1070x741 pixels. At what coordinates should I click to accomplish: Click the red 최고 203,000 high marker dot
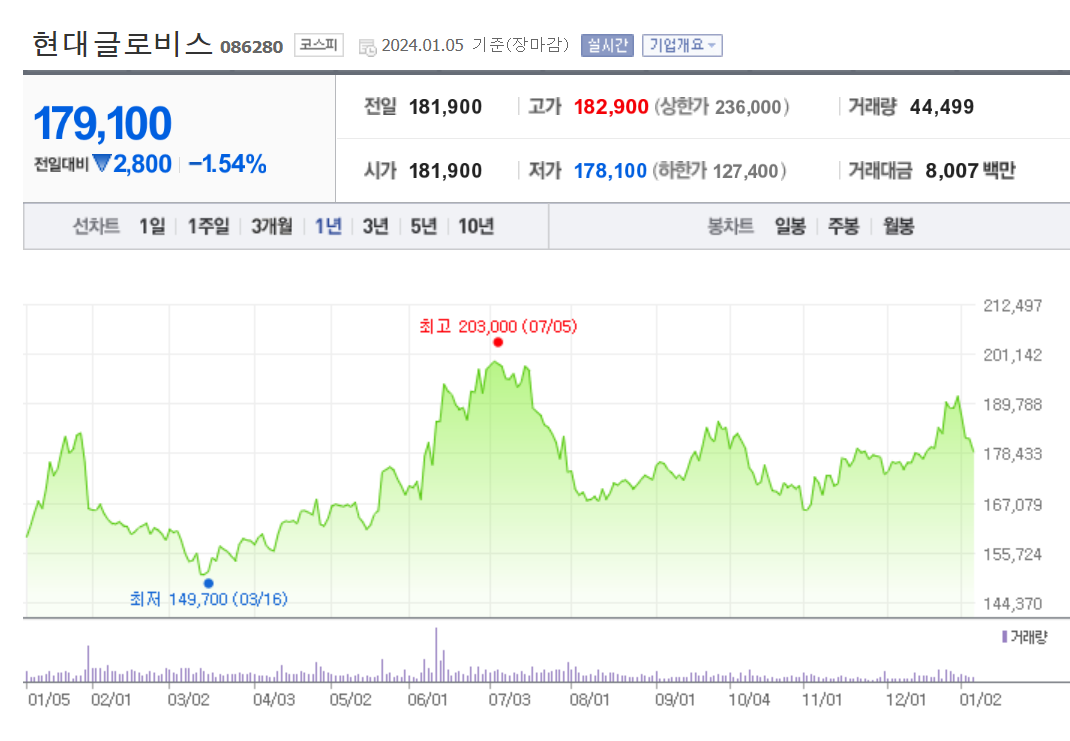point(498,343)
